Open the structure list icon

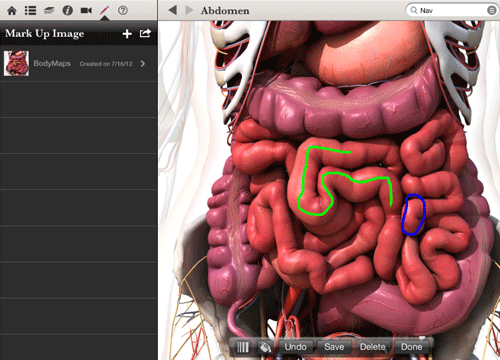point(30,11)
